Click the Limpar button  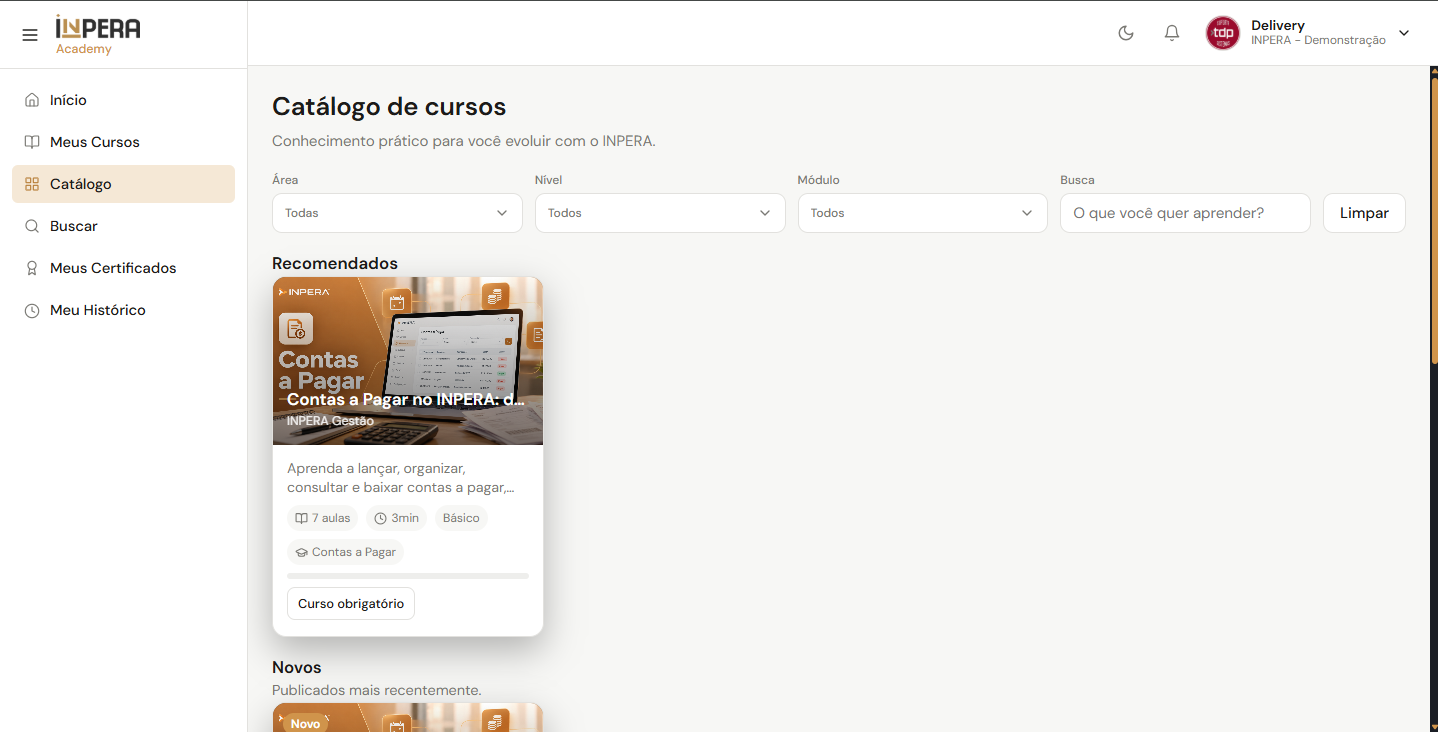(x=1364, y=213)
